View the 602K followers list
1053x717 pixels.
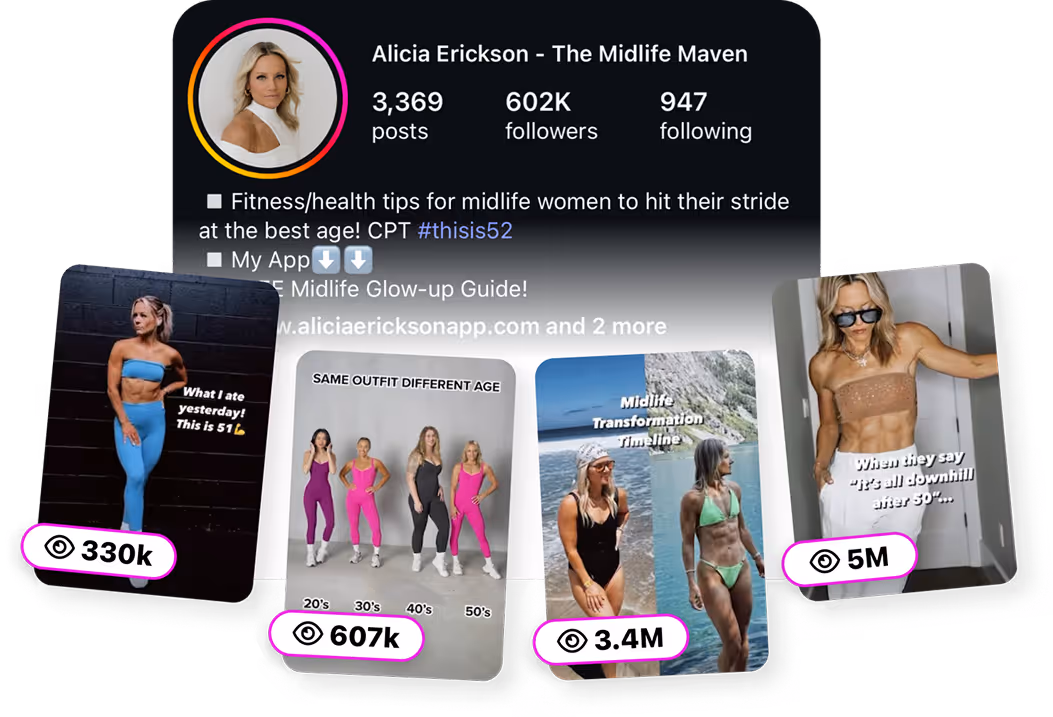click(x=551, y=115)
